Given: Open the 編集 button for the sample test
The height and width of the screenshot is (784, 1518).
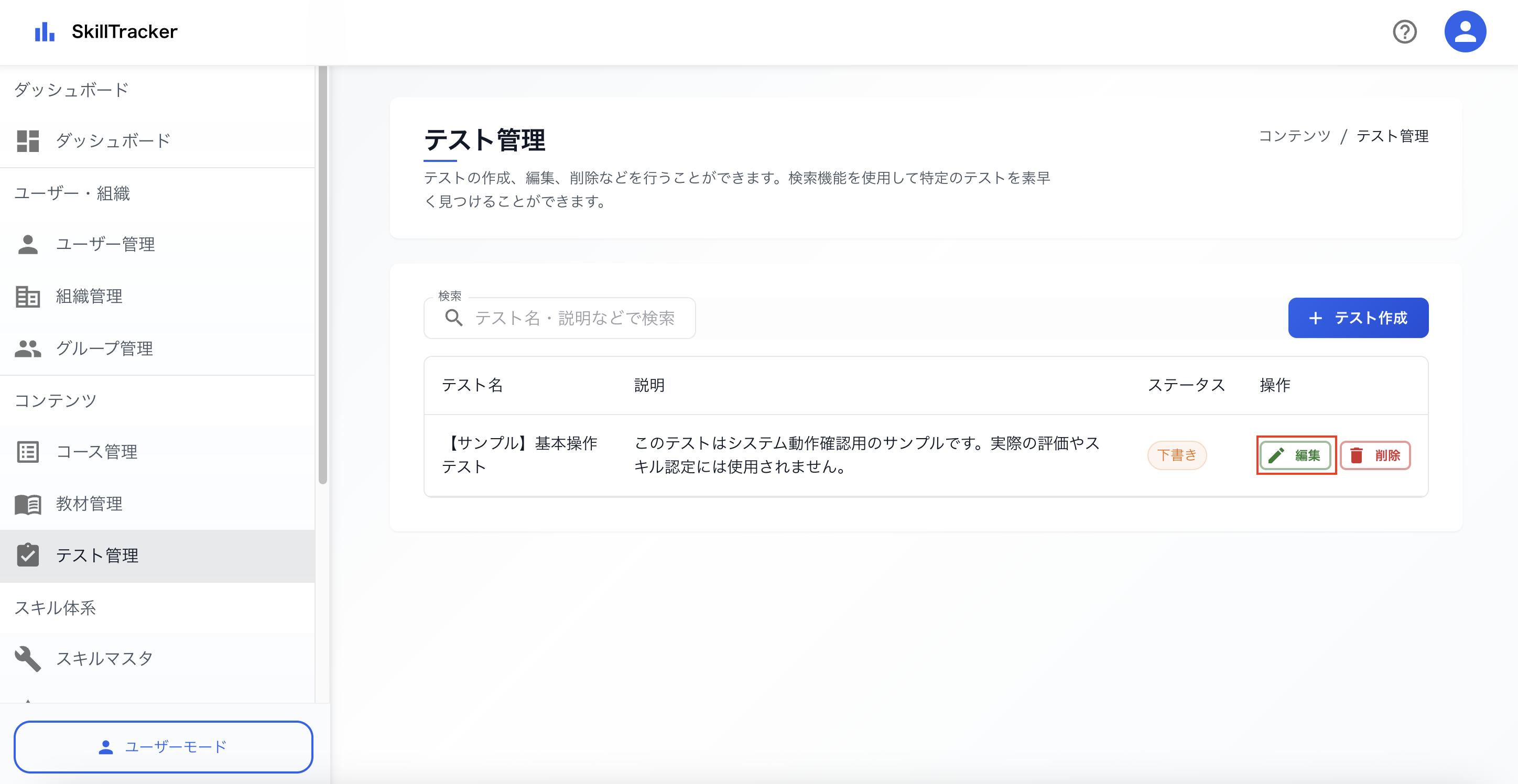Looking at the screenshot, I should [1296, 455].
